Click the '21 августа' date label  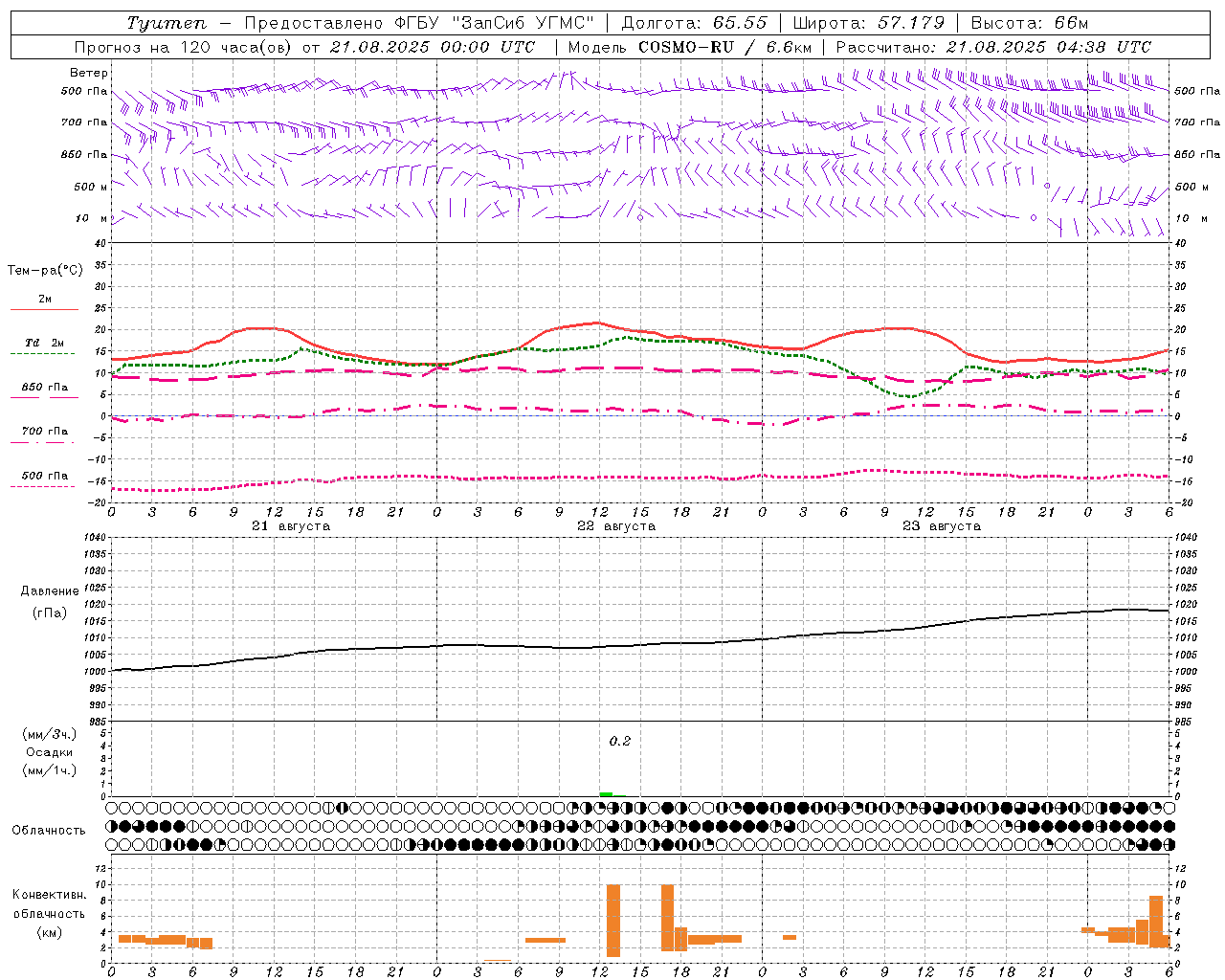tap(291, 526)
